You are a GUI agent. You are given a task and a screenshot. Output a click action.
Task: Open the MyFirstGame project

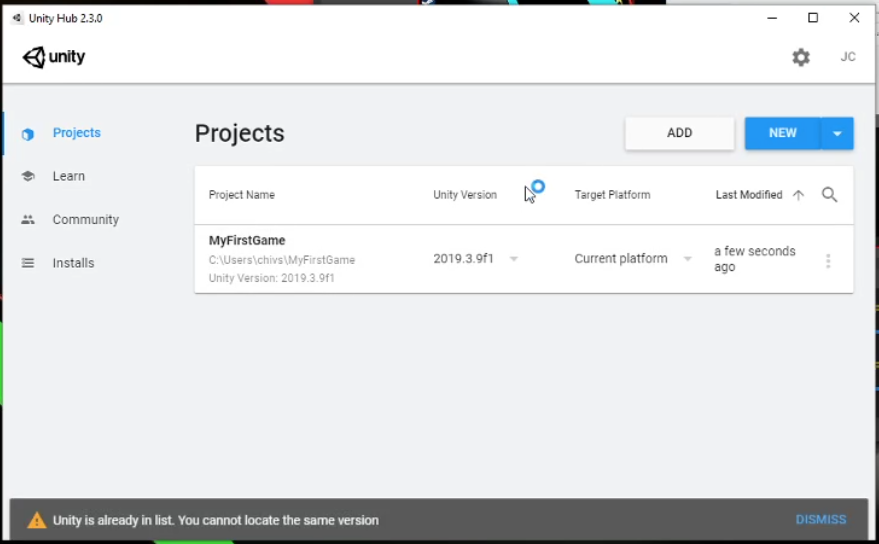click(x=247, y=241)
